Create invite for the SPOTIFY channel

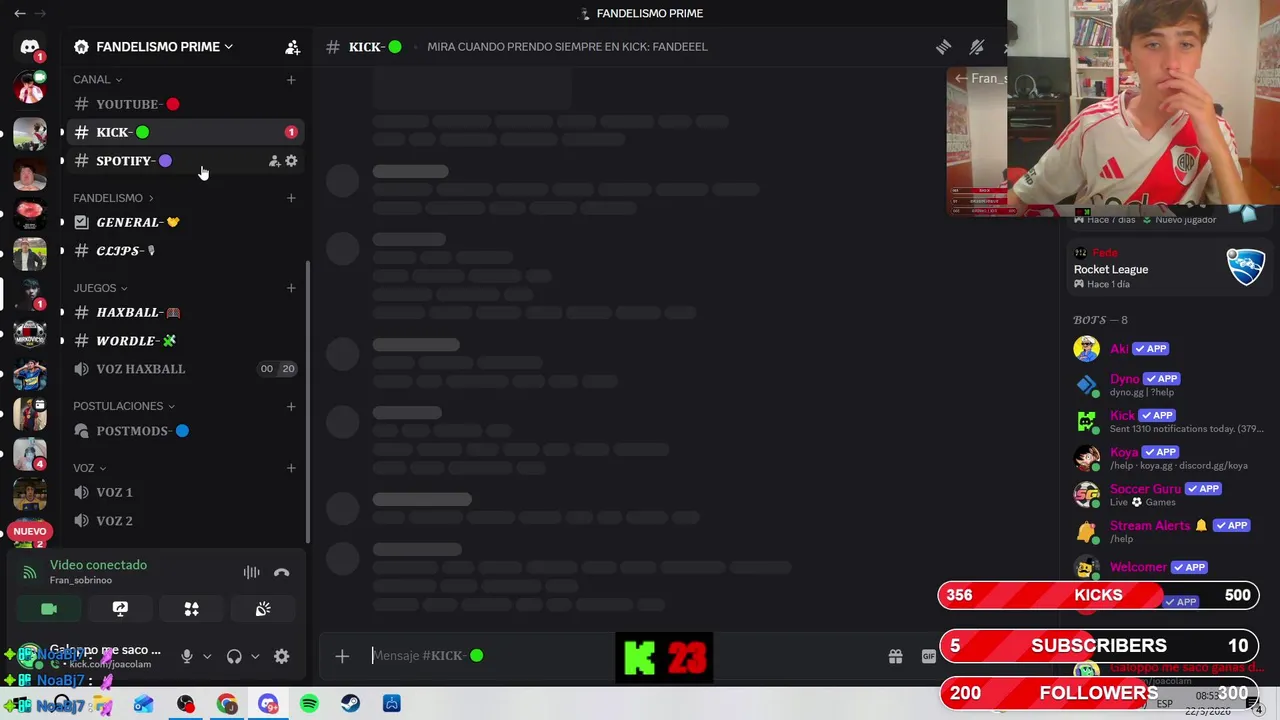click(x=274, y=161)
